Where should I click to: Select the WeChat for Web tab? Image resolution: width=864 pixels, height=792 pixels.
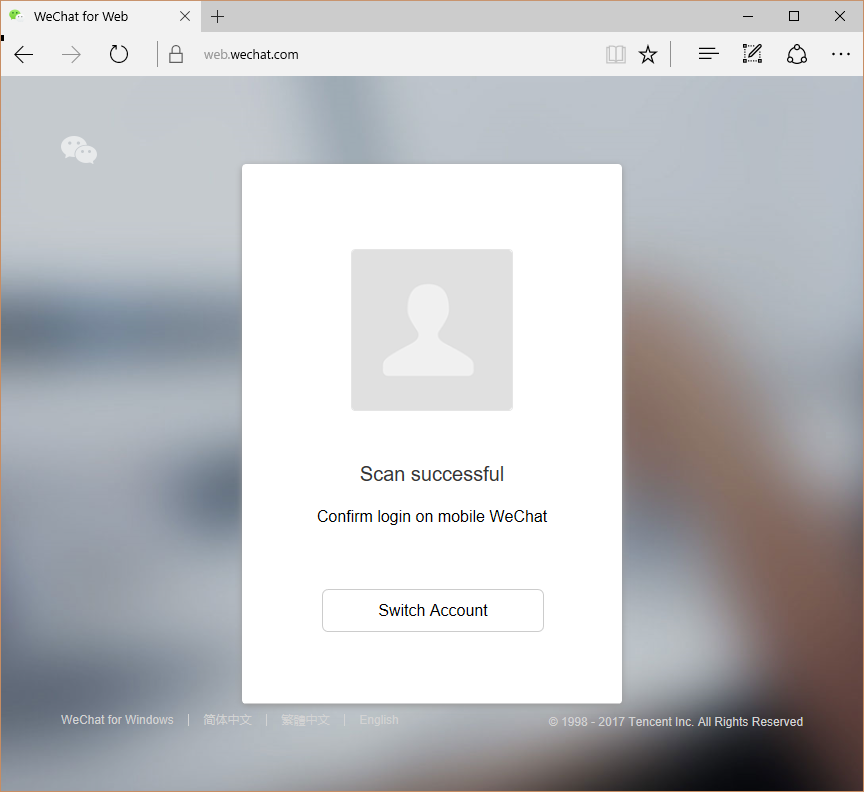coord(101,17)
